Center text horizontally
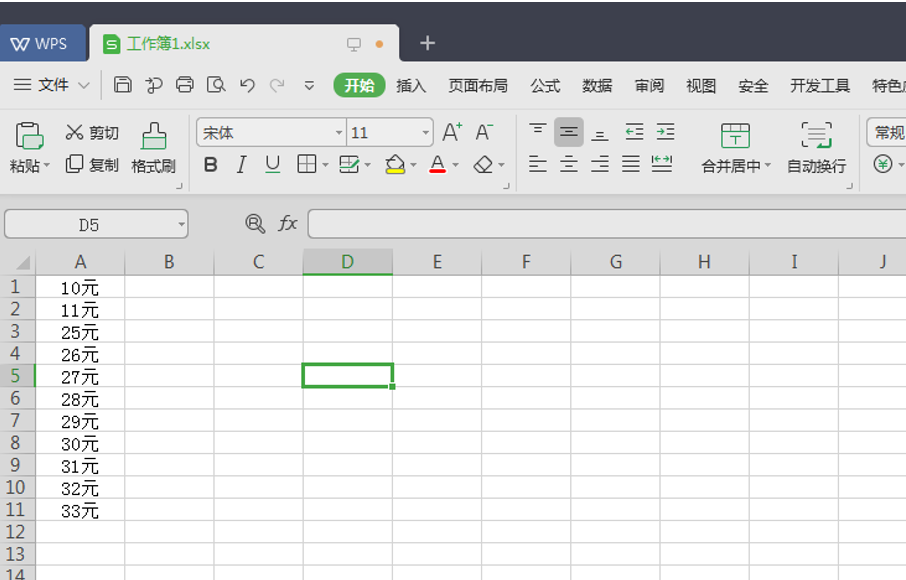 569,164
